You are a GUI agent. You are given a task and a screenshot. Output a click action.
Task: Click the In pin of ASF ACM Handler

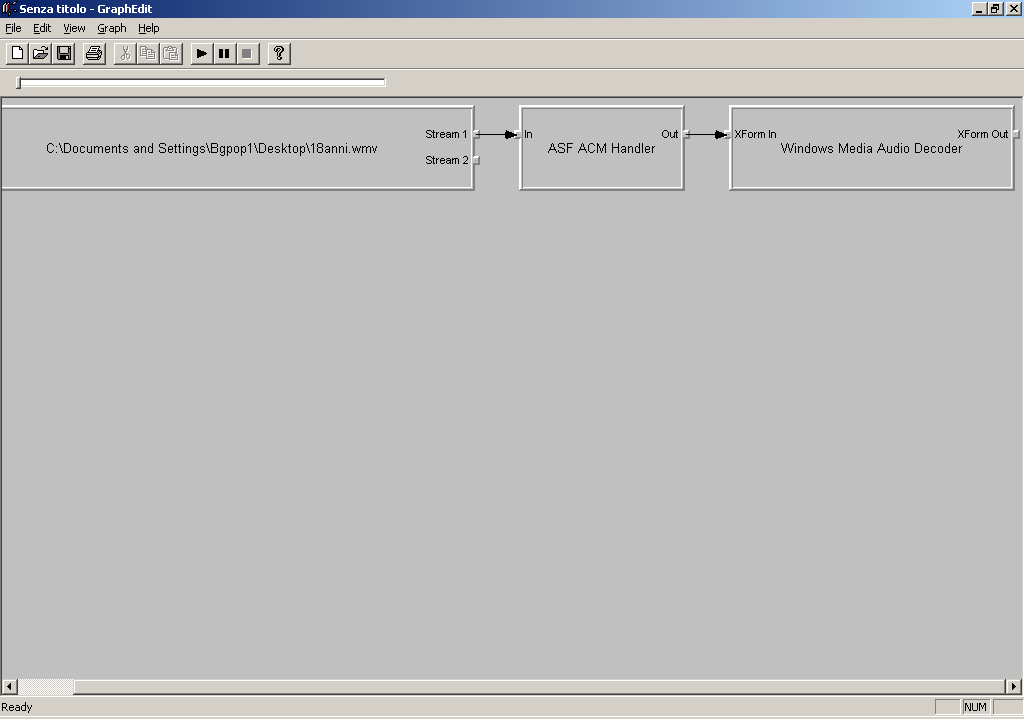[519, 135]
